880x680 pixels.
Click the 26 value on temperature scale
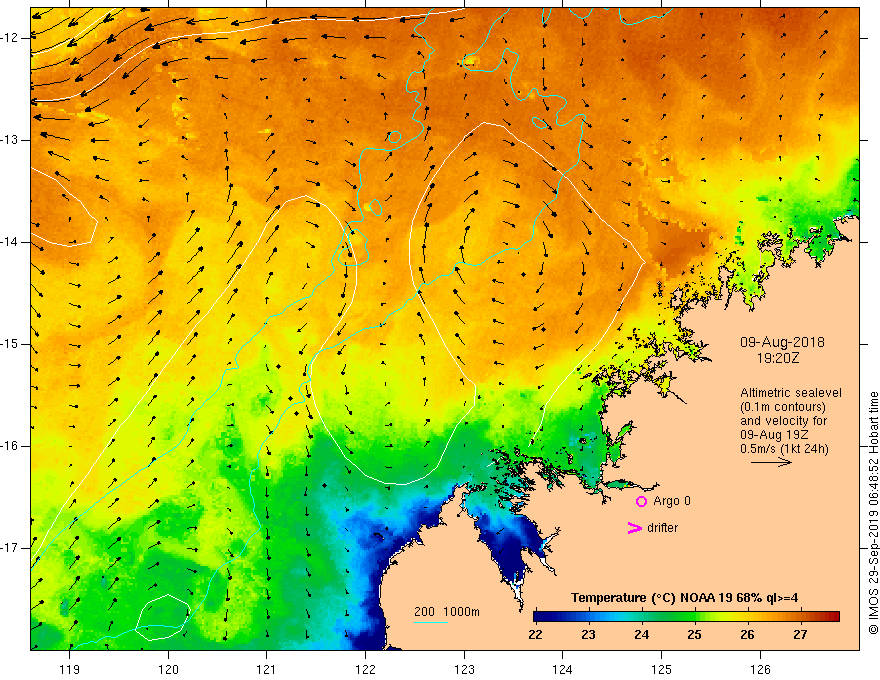click(x=747, y=635)
